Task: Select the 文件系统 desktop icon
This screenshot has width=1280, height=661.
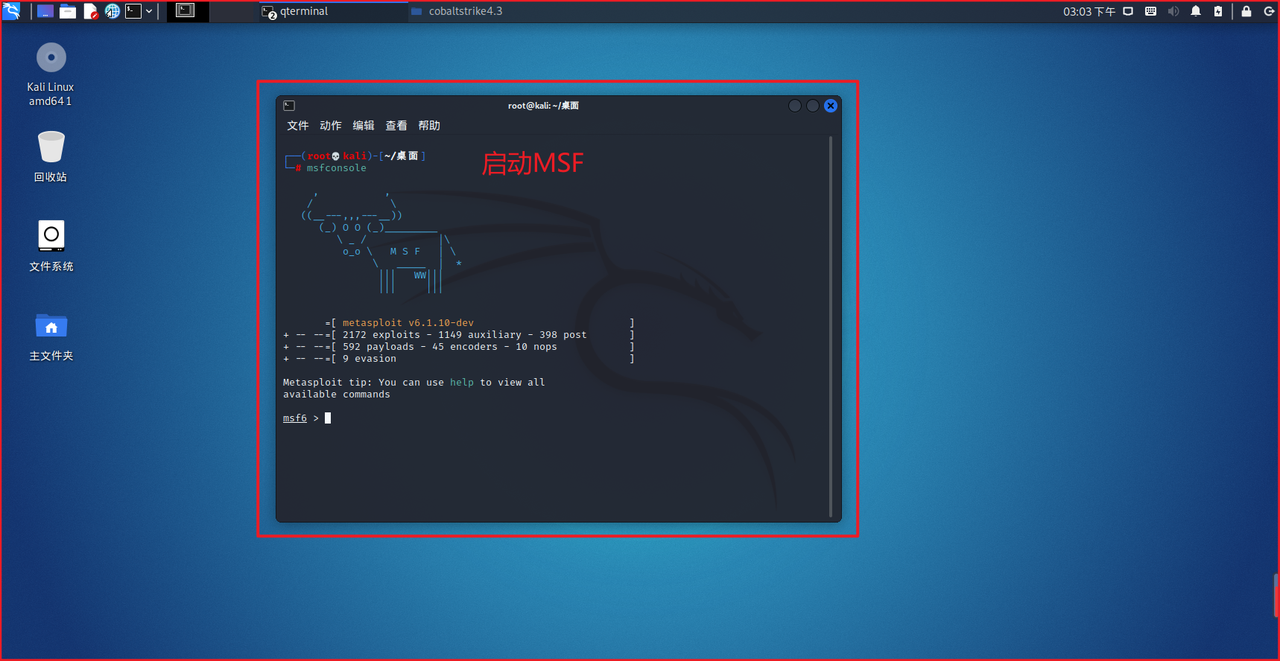Action: point(51,246)
